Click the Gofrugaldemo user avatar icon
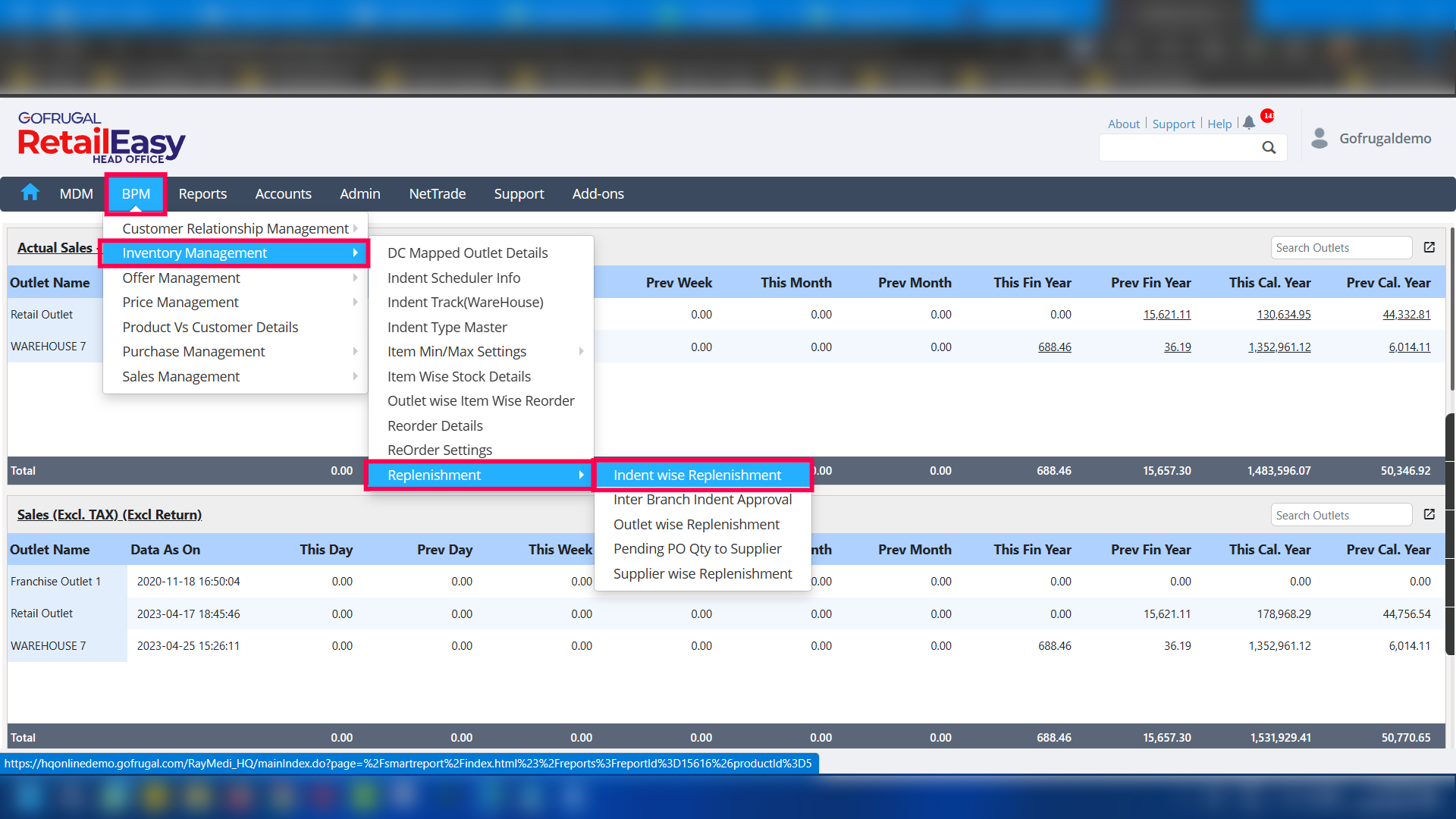 coord(1319,138)
